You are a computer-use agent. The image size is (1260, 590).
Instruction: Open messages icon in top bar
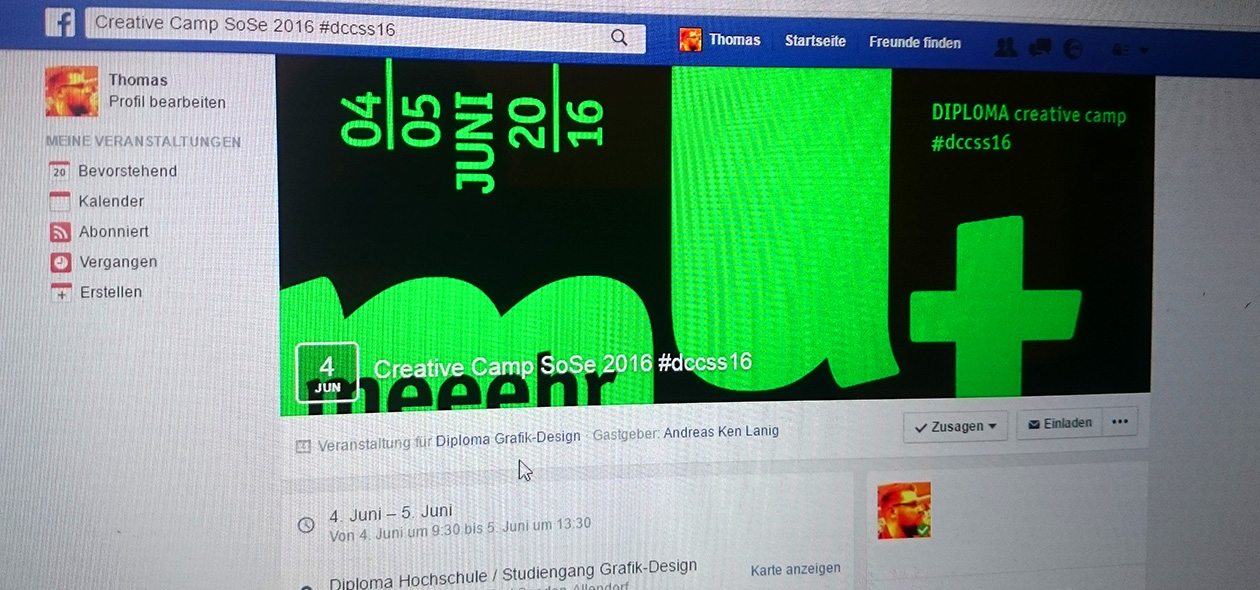tap(1041, 47)
